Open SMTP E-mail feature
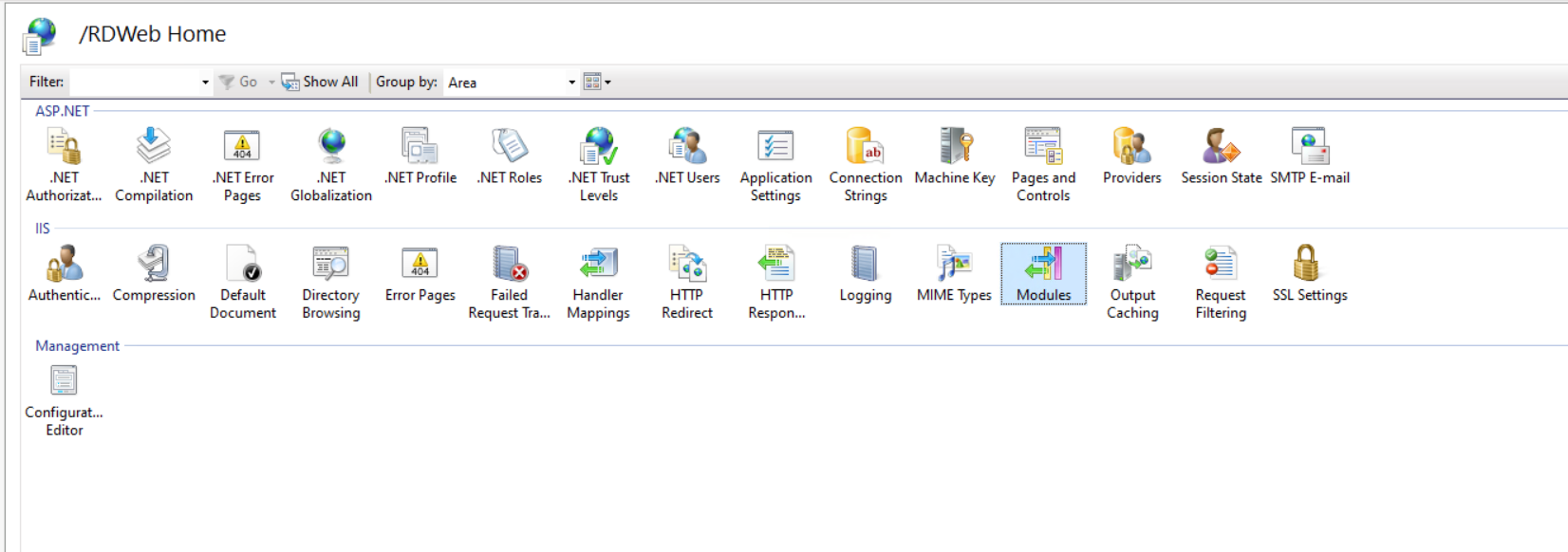This screenshot has height=552, width=1568. [1310, 156]
